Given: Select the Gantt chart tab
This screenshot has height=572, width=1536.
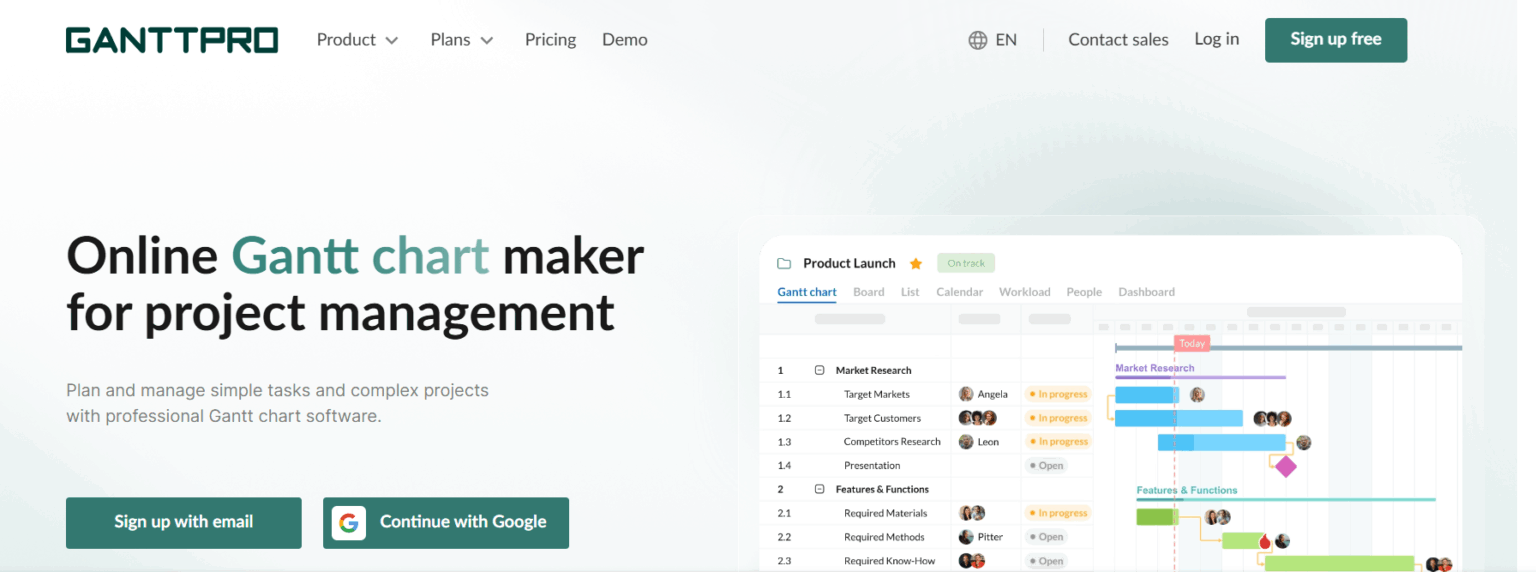Looking at the screenshot, I should tap(807, 292).
